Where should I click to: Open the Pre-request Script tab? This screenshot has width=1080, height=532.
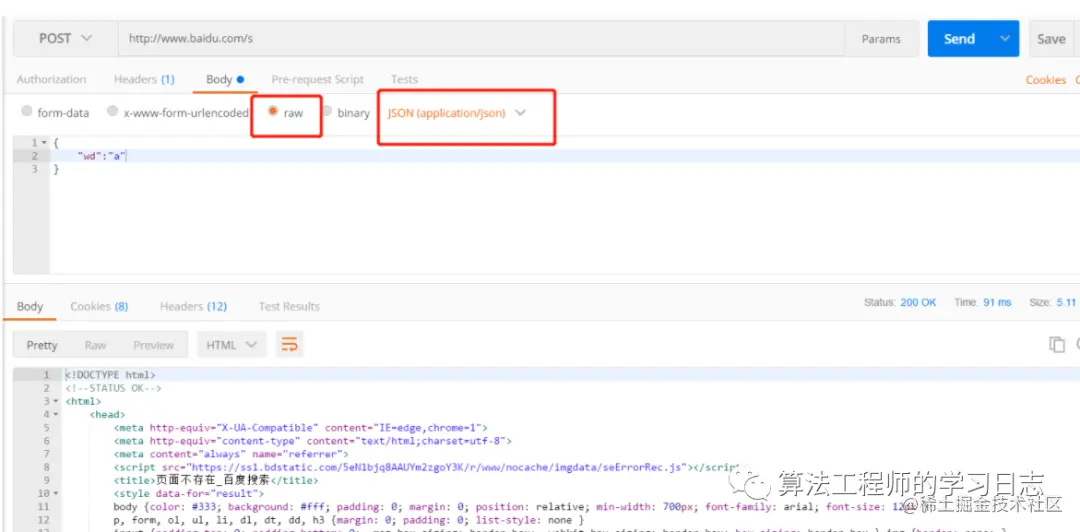pos(318,79)
